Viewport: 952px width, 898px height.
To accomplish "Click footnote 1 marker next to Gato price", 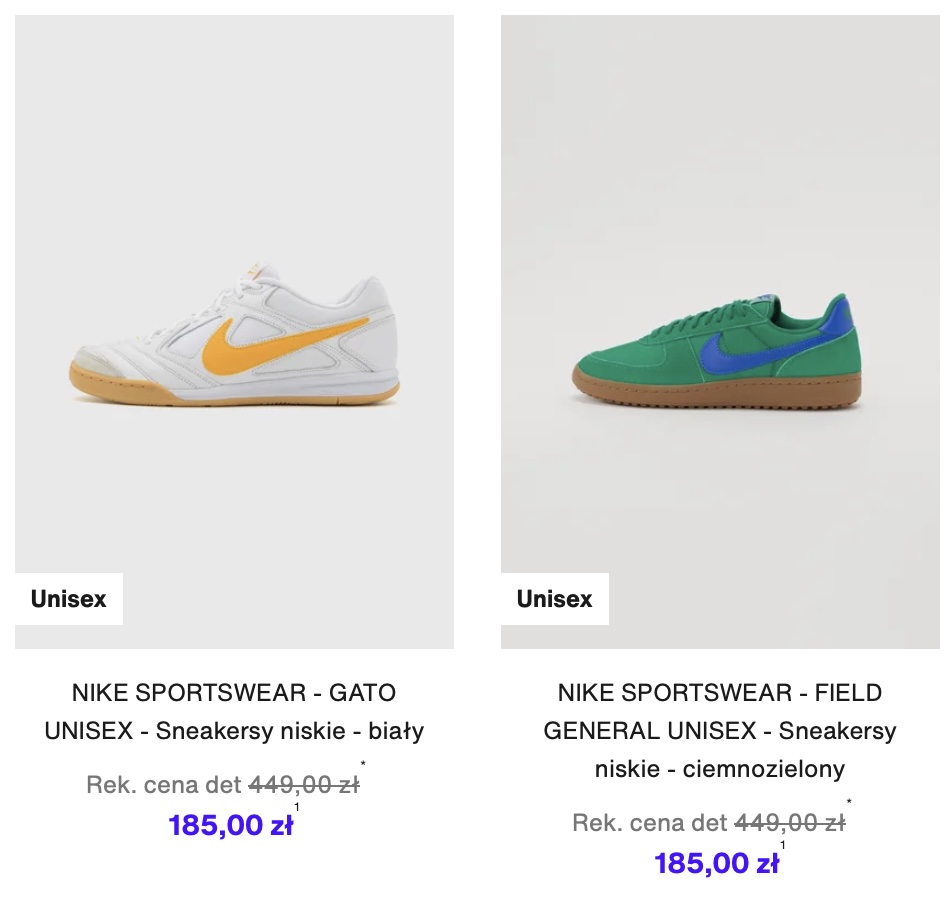I will pyautogui.click(x=297, y=807).
